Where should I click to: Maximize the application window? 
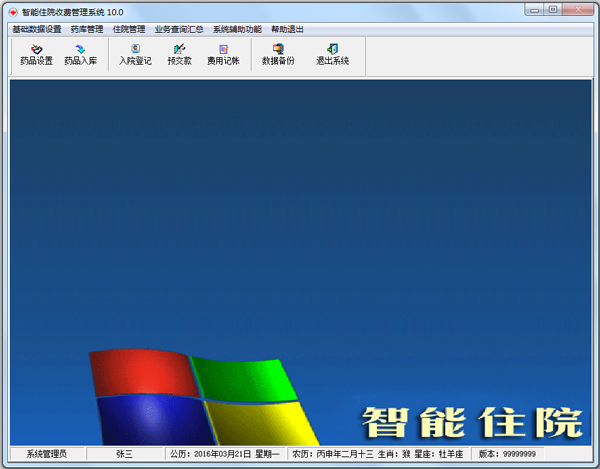point(553,10)
